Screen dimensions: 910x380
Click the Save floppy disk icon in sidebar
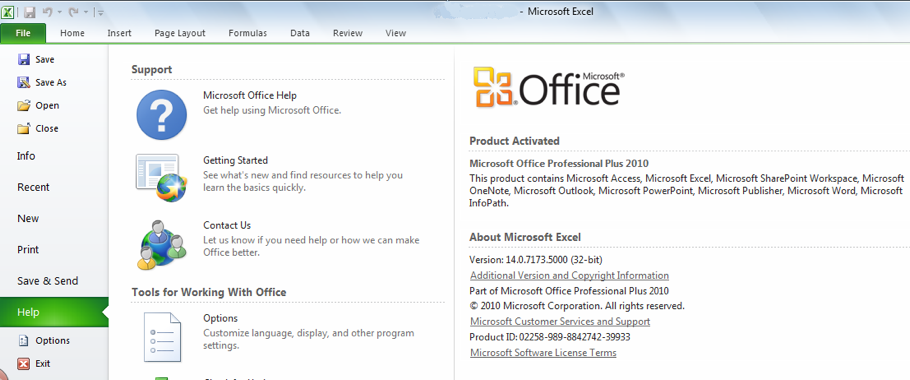coord(24,59)
